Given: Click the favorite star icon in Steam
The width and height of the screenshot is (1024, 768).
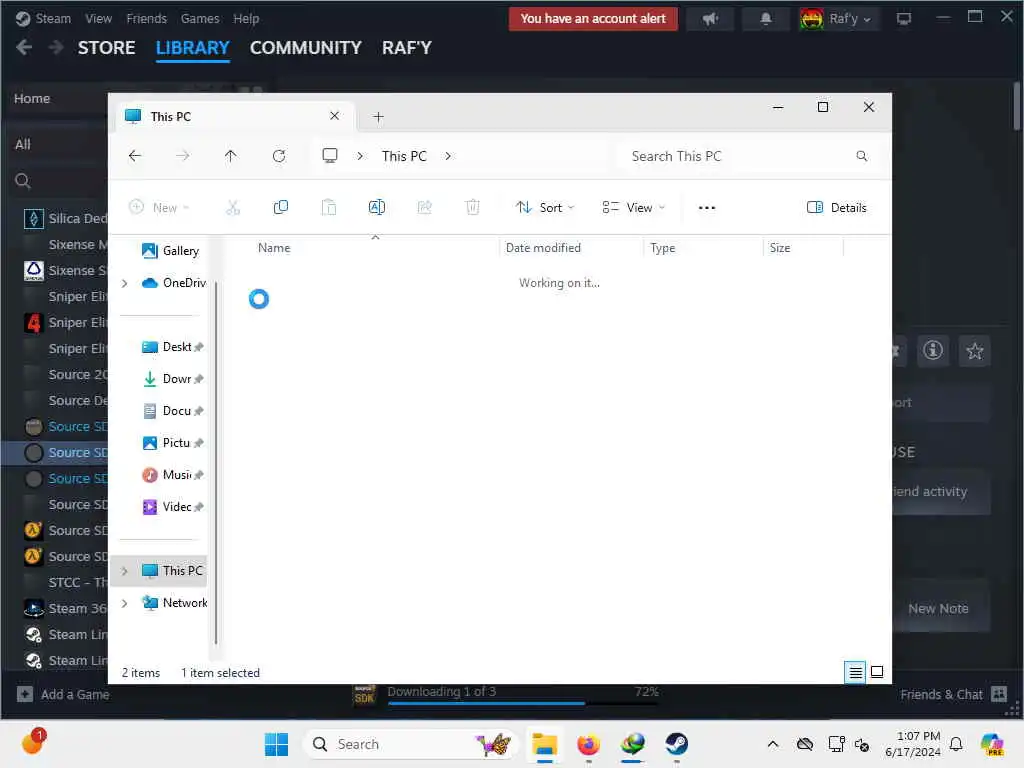Looking at the screenshot, I should tap(974, 351).
